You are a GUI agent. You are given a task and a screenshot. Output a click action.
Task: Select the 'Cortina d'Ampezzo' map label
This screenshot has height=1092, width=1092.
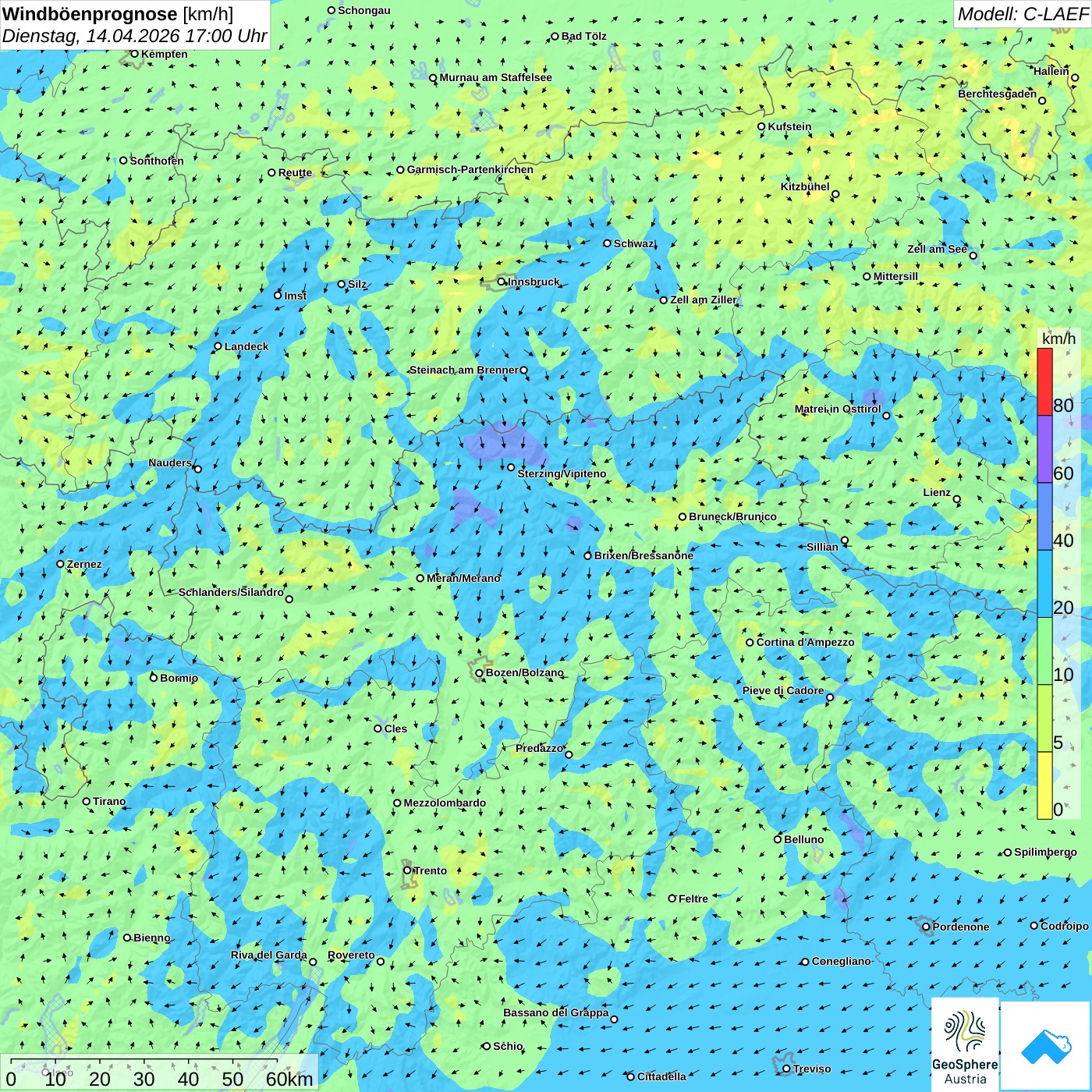click(805, 642)
